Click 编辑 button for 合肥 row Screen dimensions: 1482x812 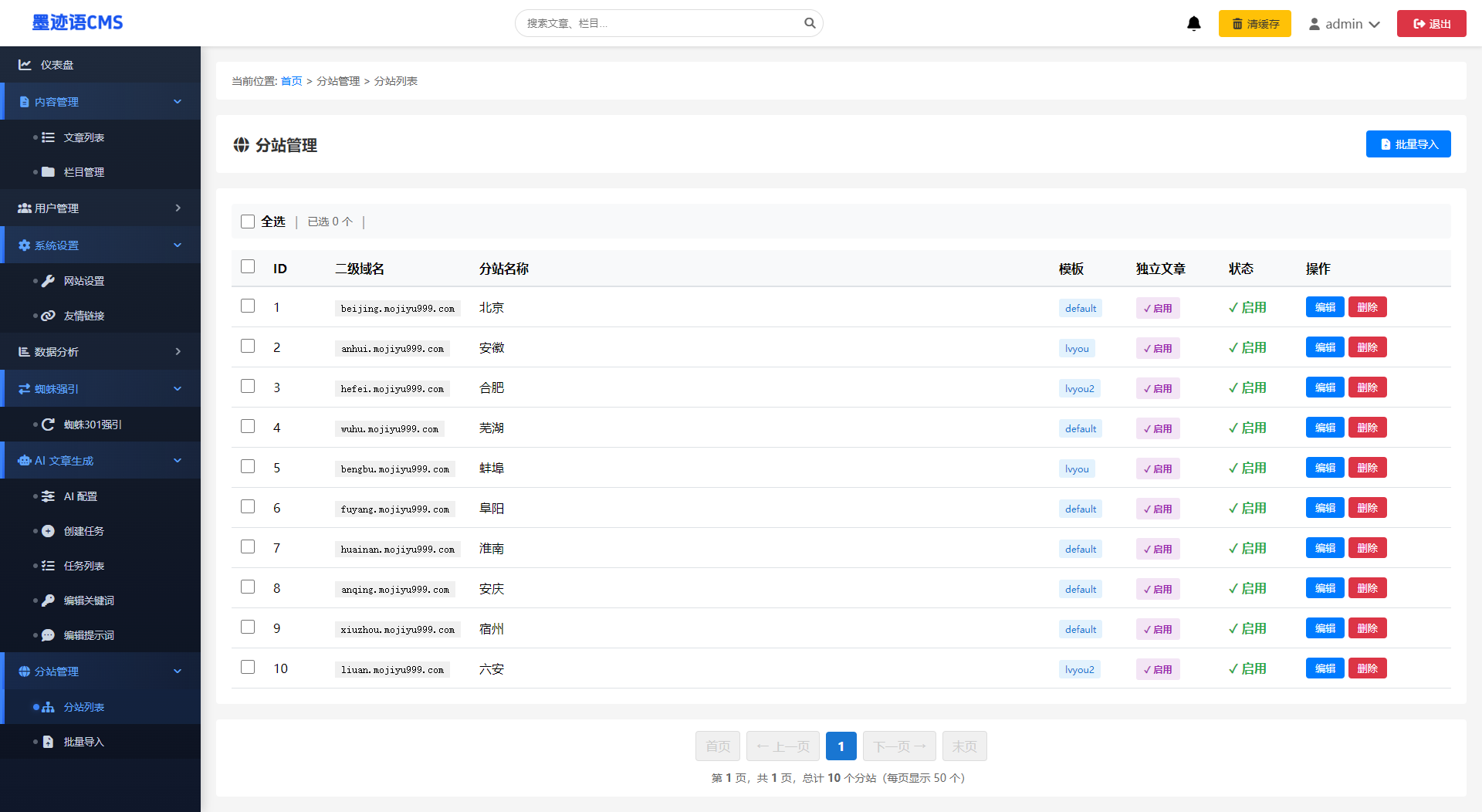(x=1325, y=387)
